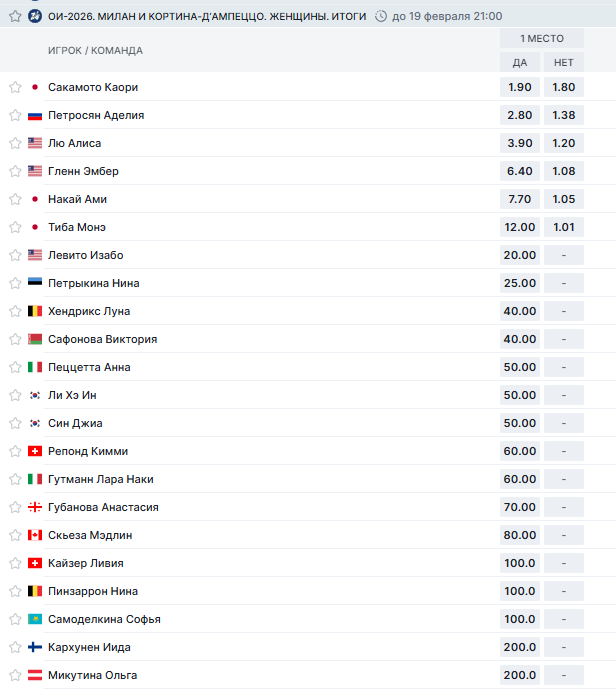The height and width of the screenshot is (690, 616).
Task: Toggle the favorite star for Микутина Ольга
Action: pyautogui.click(x=15, y=675)
